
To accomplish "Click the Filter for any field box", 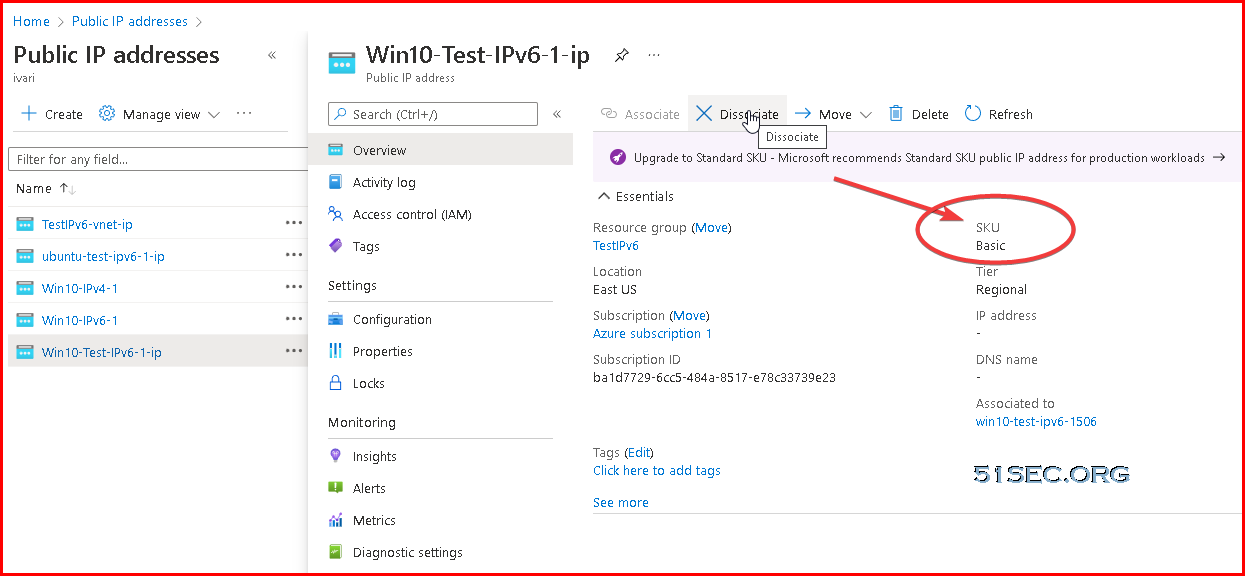I will (x=158, y=159).
